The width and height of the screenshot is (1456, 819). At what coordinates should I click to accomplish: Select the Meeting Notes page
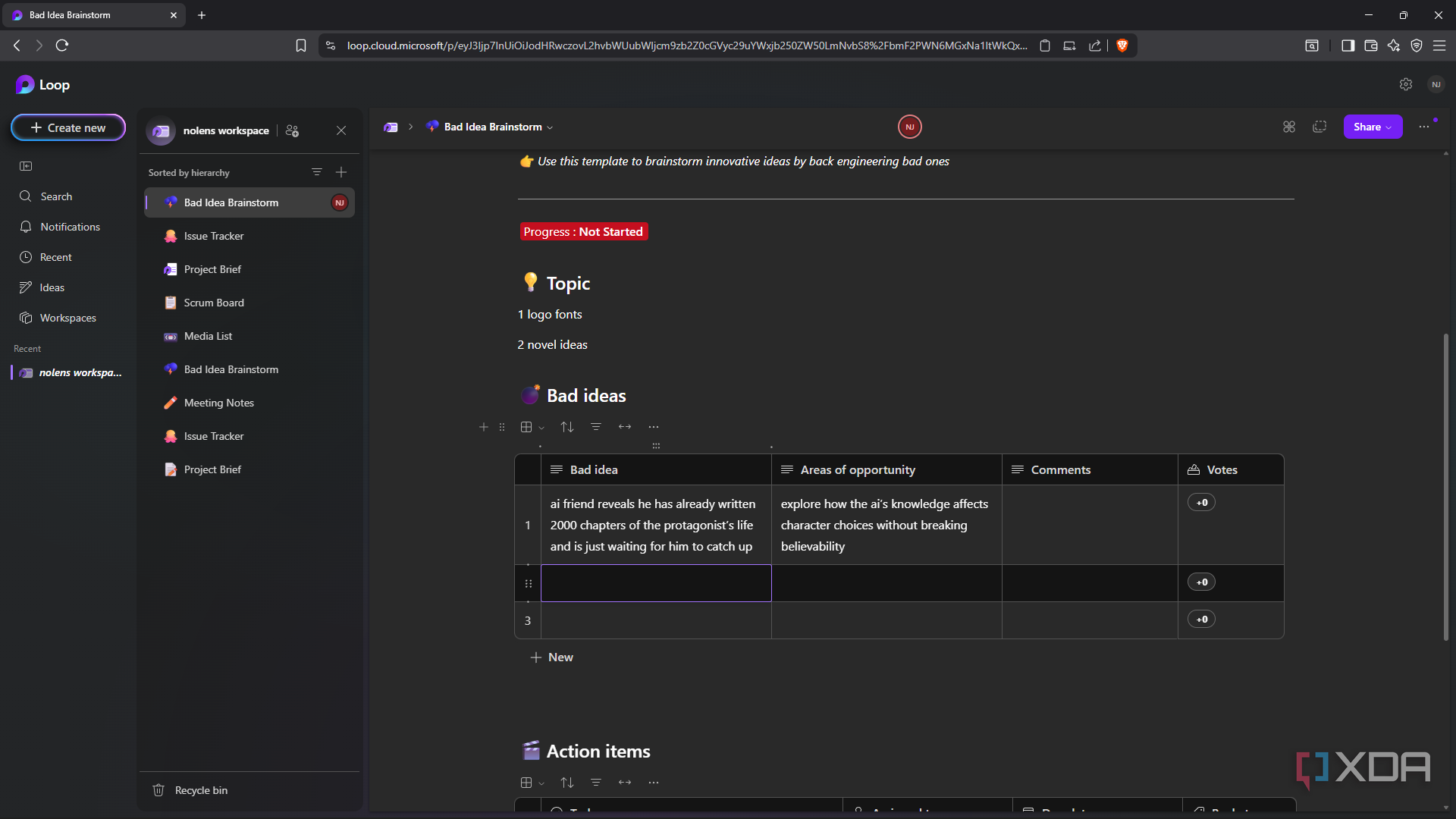[x=249, y=403]
